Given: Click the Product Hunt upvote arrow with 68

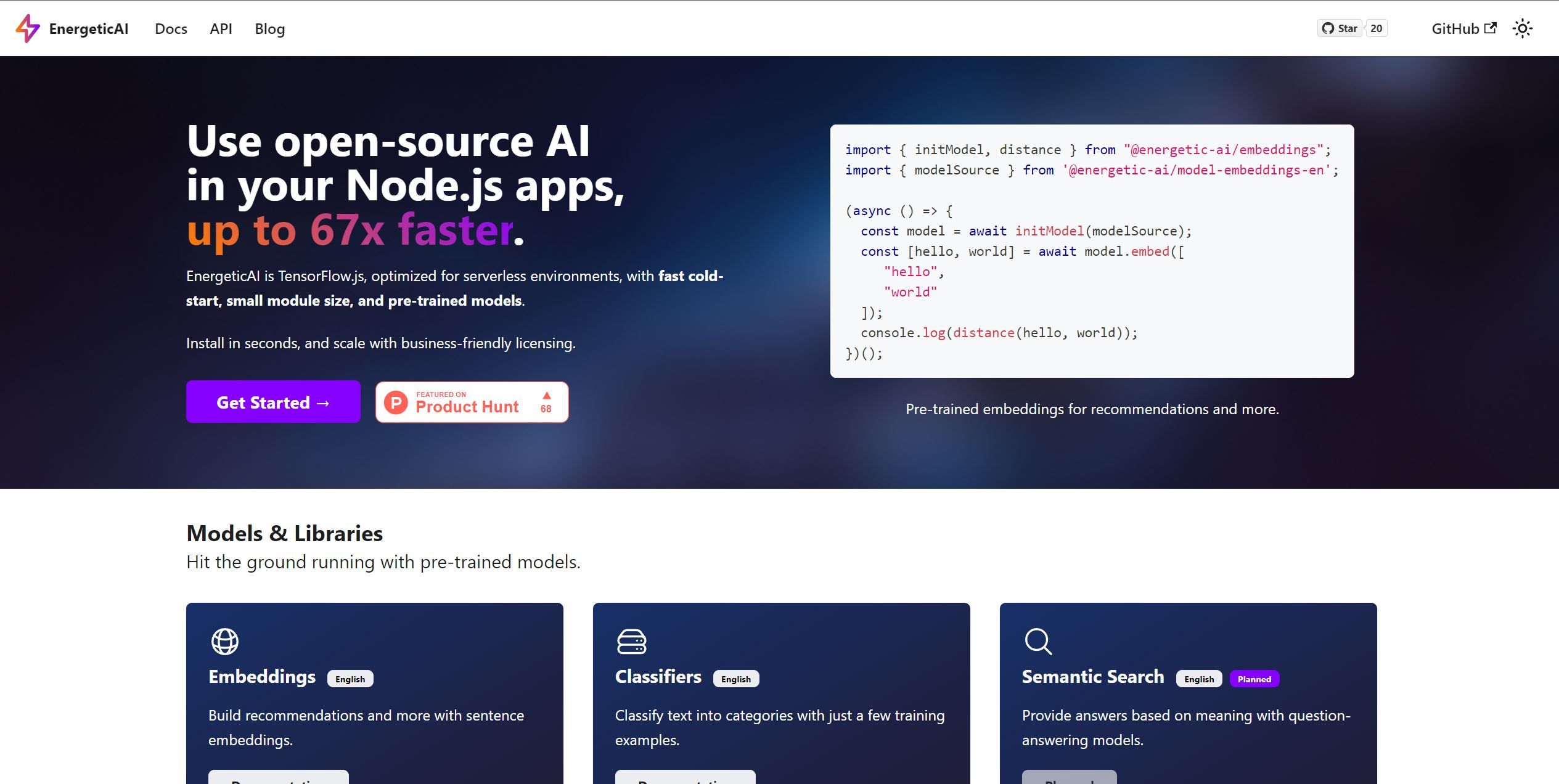Looking at the screenshot, I should (546, 402).
